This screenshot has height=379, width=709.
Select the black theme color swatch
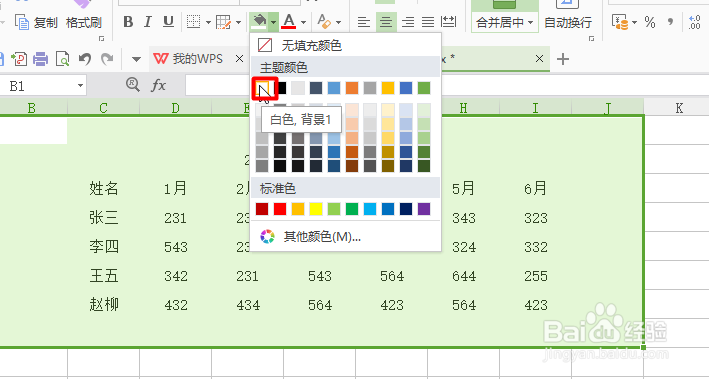tap(280, 88)
